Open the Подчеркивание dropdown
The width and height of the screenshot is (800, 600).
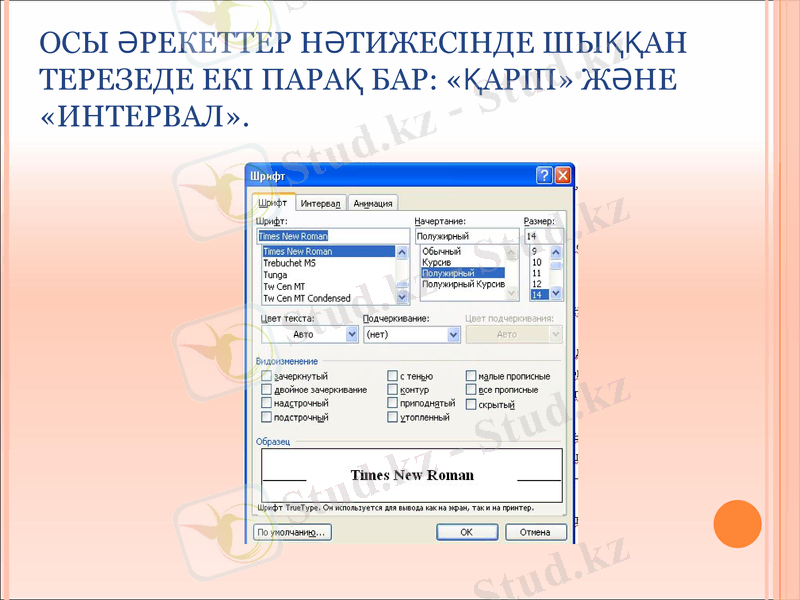point(453,334)
